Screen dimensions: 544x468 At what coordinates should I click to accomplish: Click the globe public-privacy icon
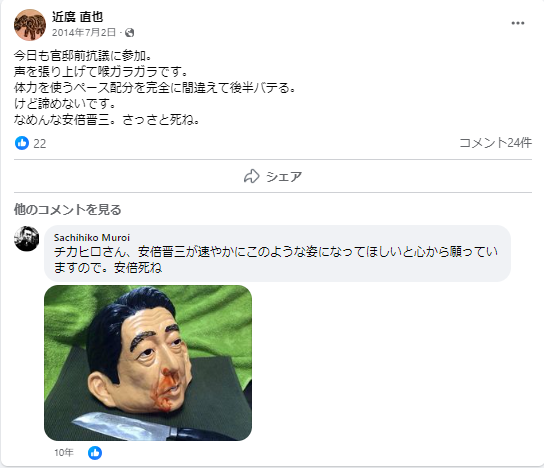click(129, 33)
